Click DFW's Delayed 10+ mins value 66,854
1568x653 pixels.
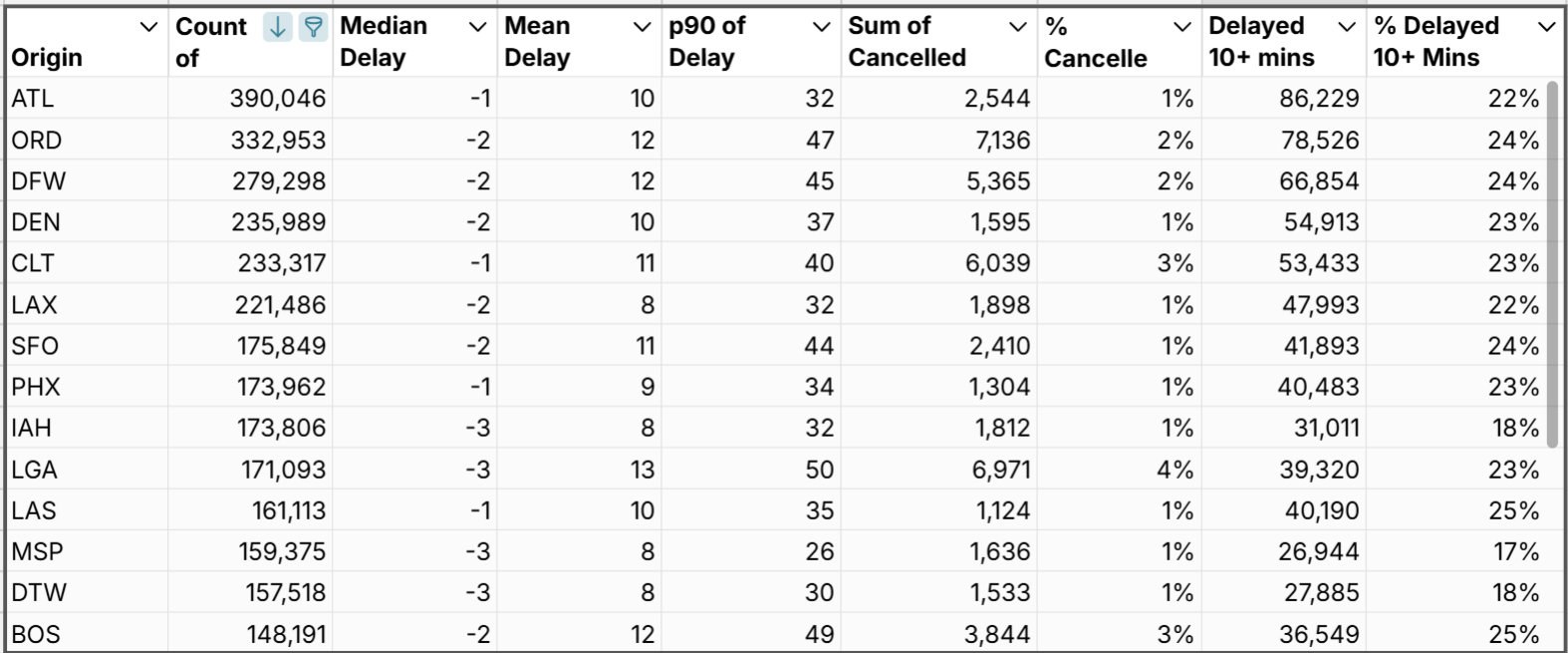click(x=1319, y=181)
